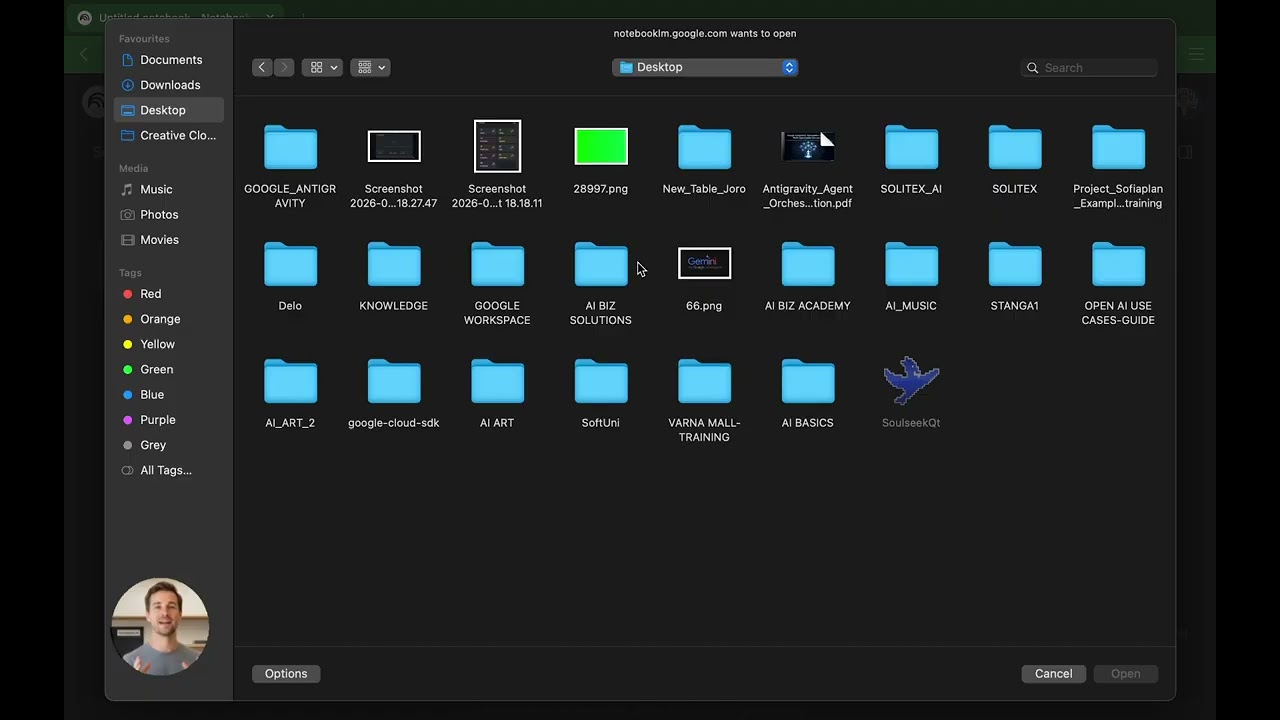
Task: Select the SoulseekQt application icon
Action: [911, 381]
